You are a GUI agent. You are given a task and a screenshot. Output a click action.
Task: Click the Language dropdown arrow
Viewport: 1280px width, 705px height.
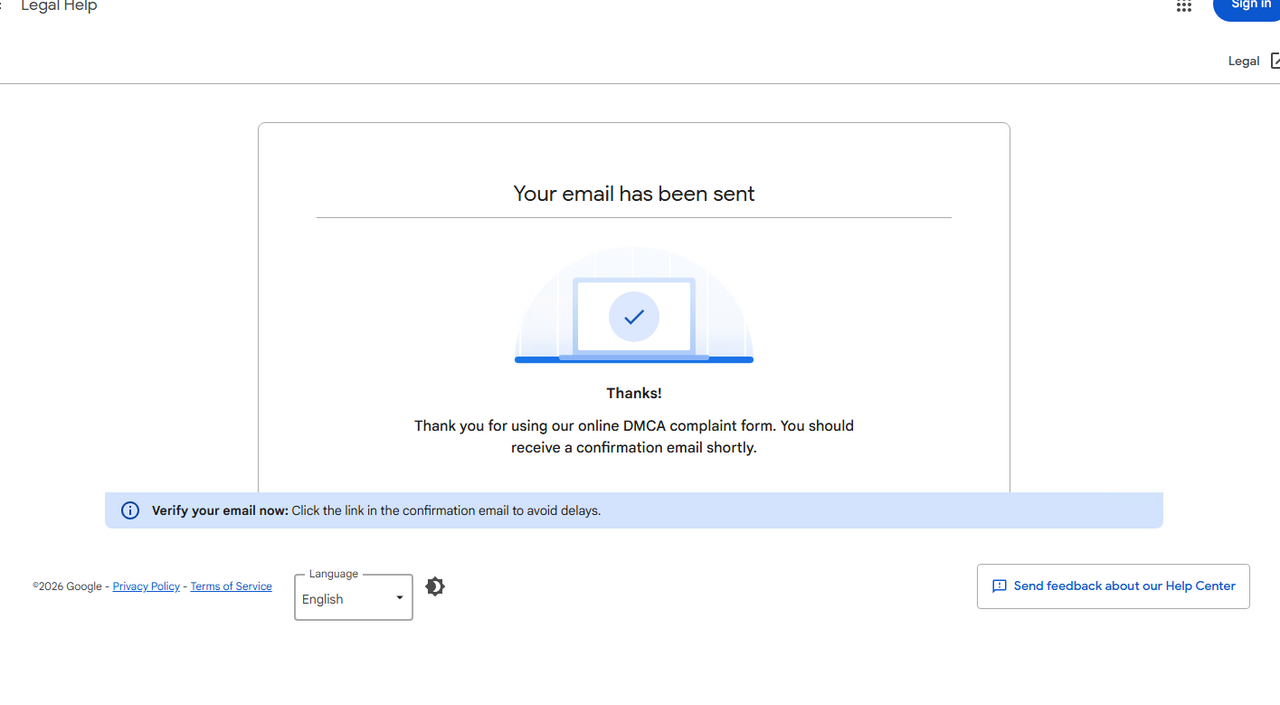click(399, 599)
